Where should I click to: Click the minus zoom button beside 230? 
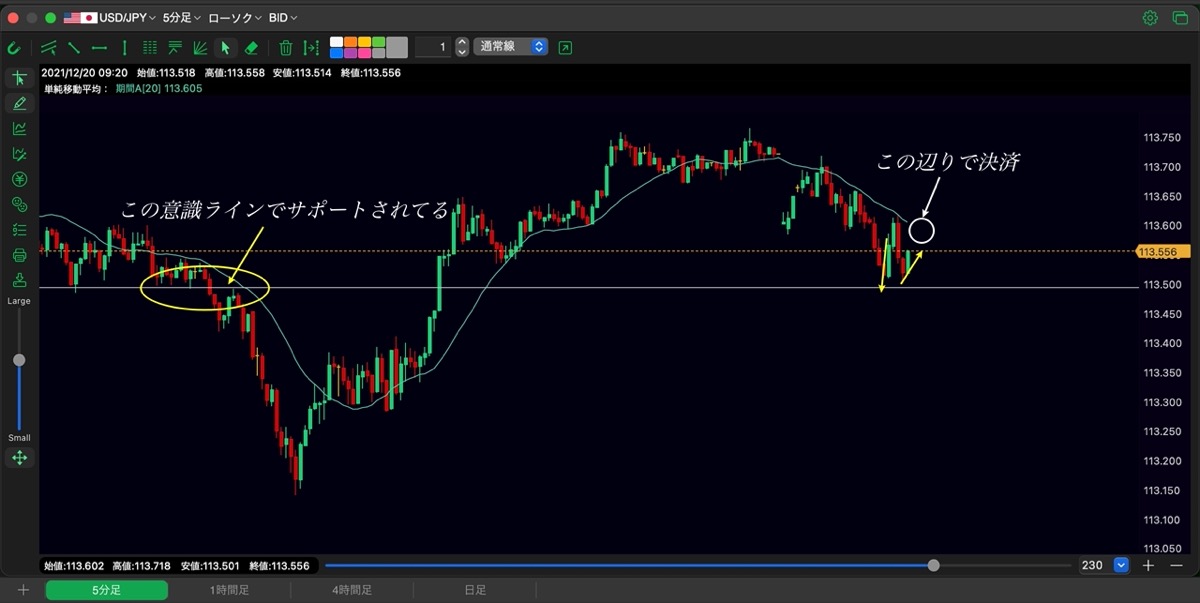1176,565
